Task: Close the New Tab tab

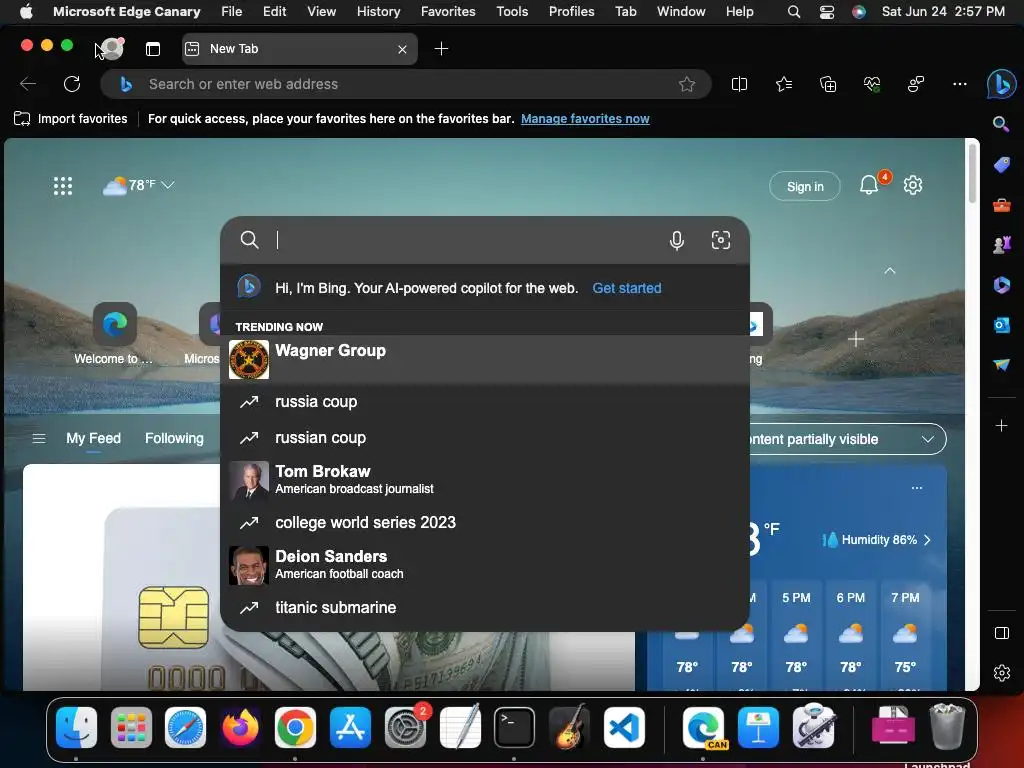Action: [402, 49]
